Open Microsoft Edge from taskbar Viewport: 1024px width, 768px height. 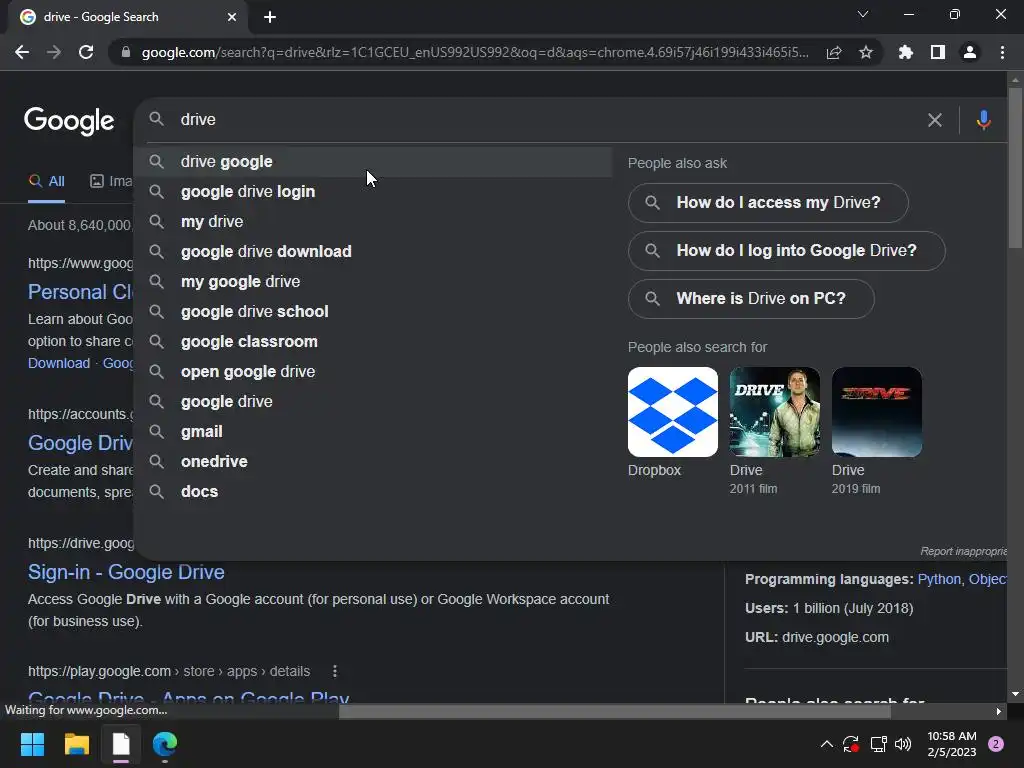coord(165,744)
